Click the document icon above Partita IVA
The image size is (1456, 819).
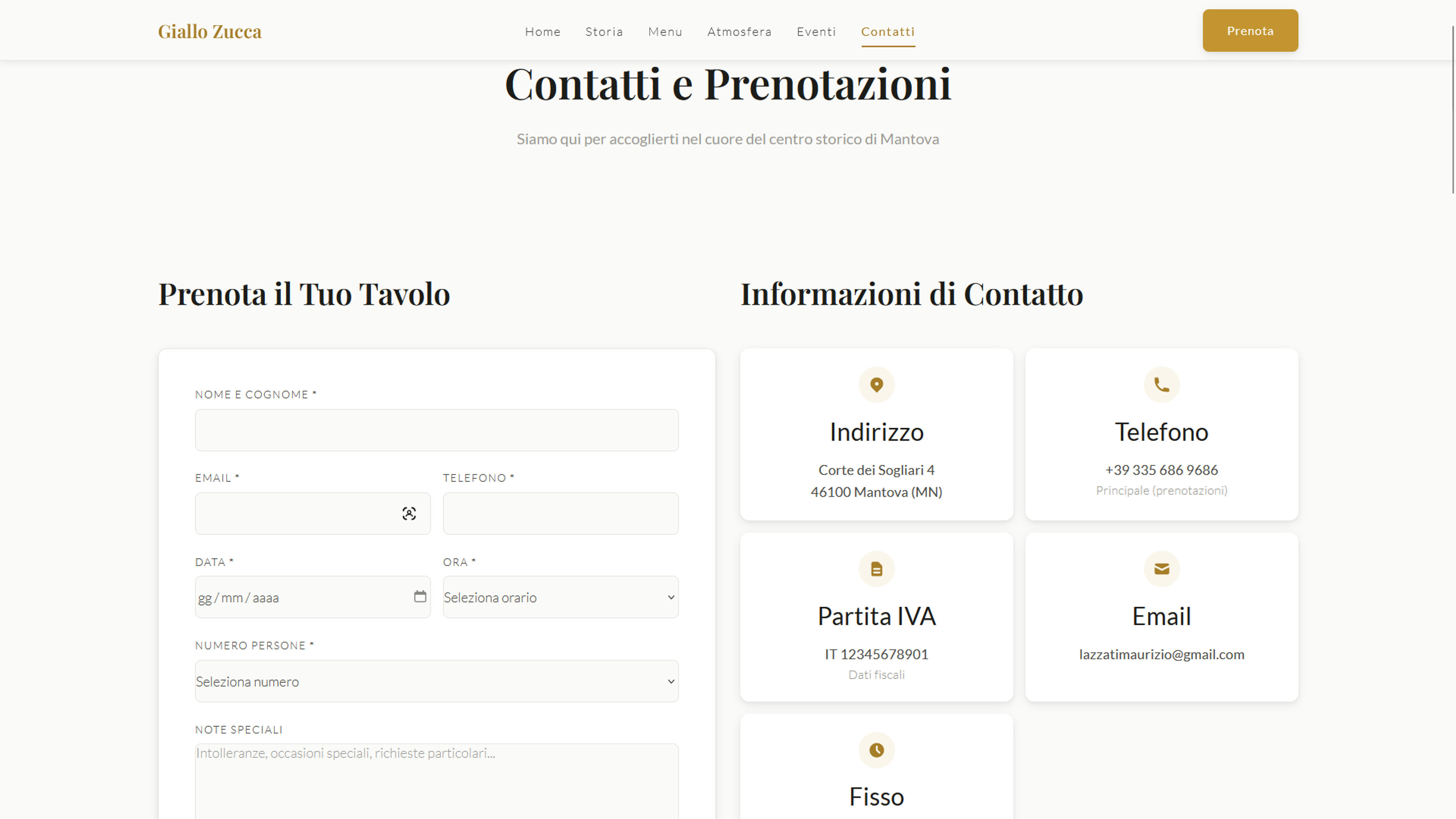pyautogui.click(x=877, y=569)
